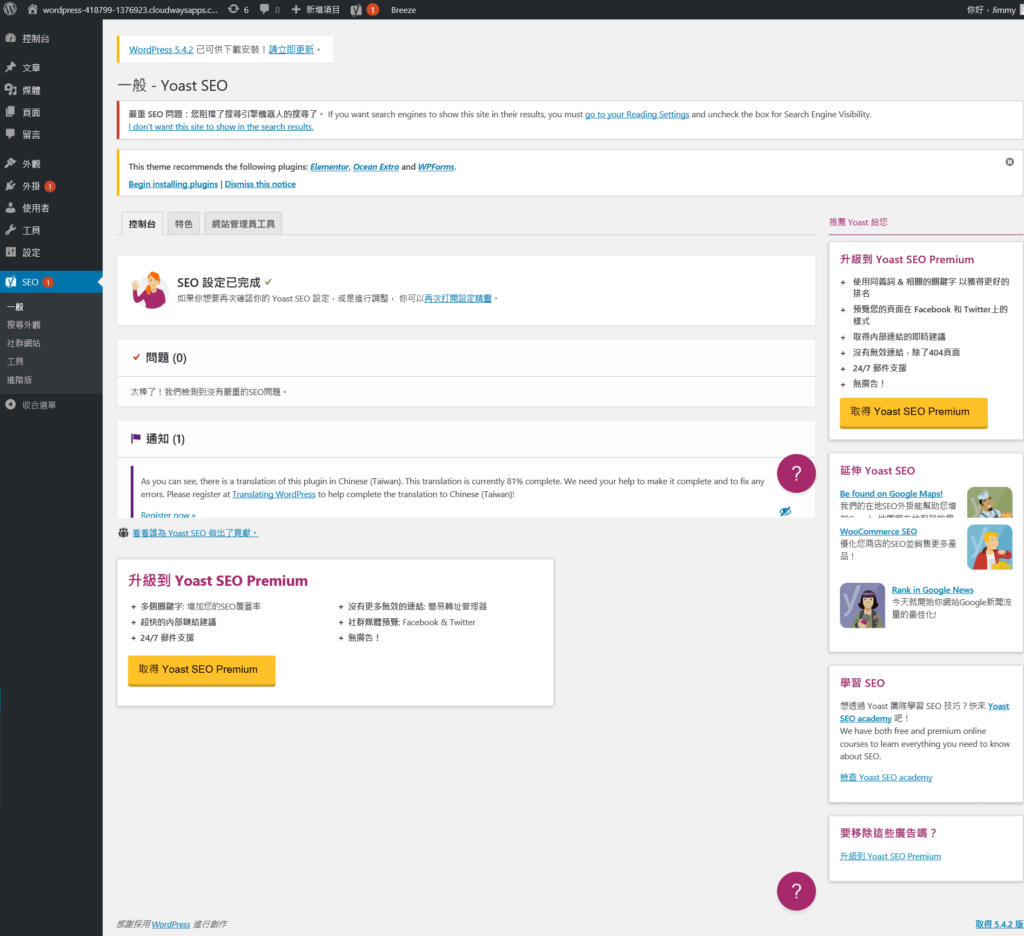Open Ocean Extra plugin link
Screen dimensions: 1024x936
point(376,167)
